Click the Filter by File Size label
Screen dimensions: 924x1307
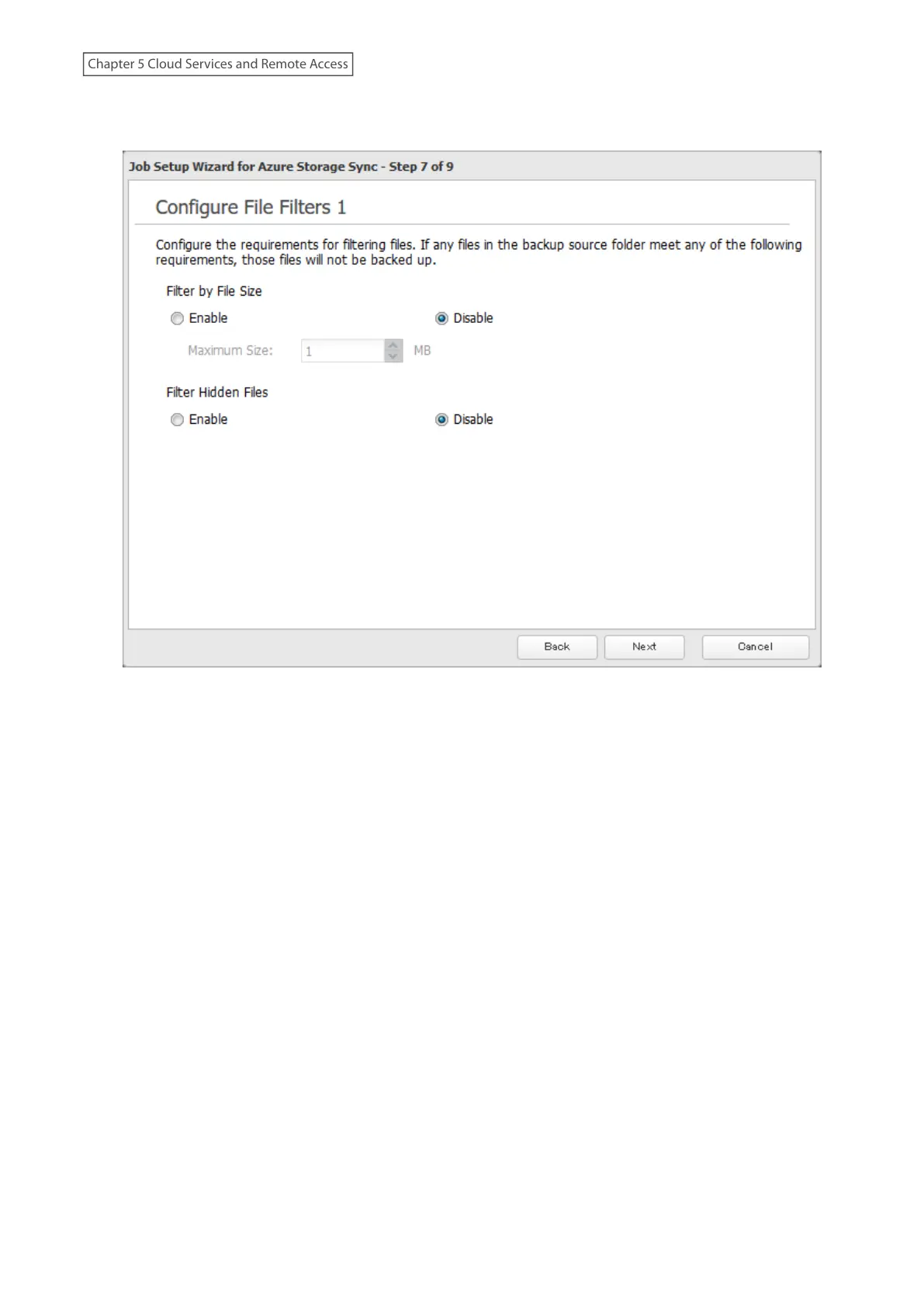coord(214,291)
